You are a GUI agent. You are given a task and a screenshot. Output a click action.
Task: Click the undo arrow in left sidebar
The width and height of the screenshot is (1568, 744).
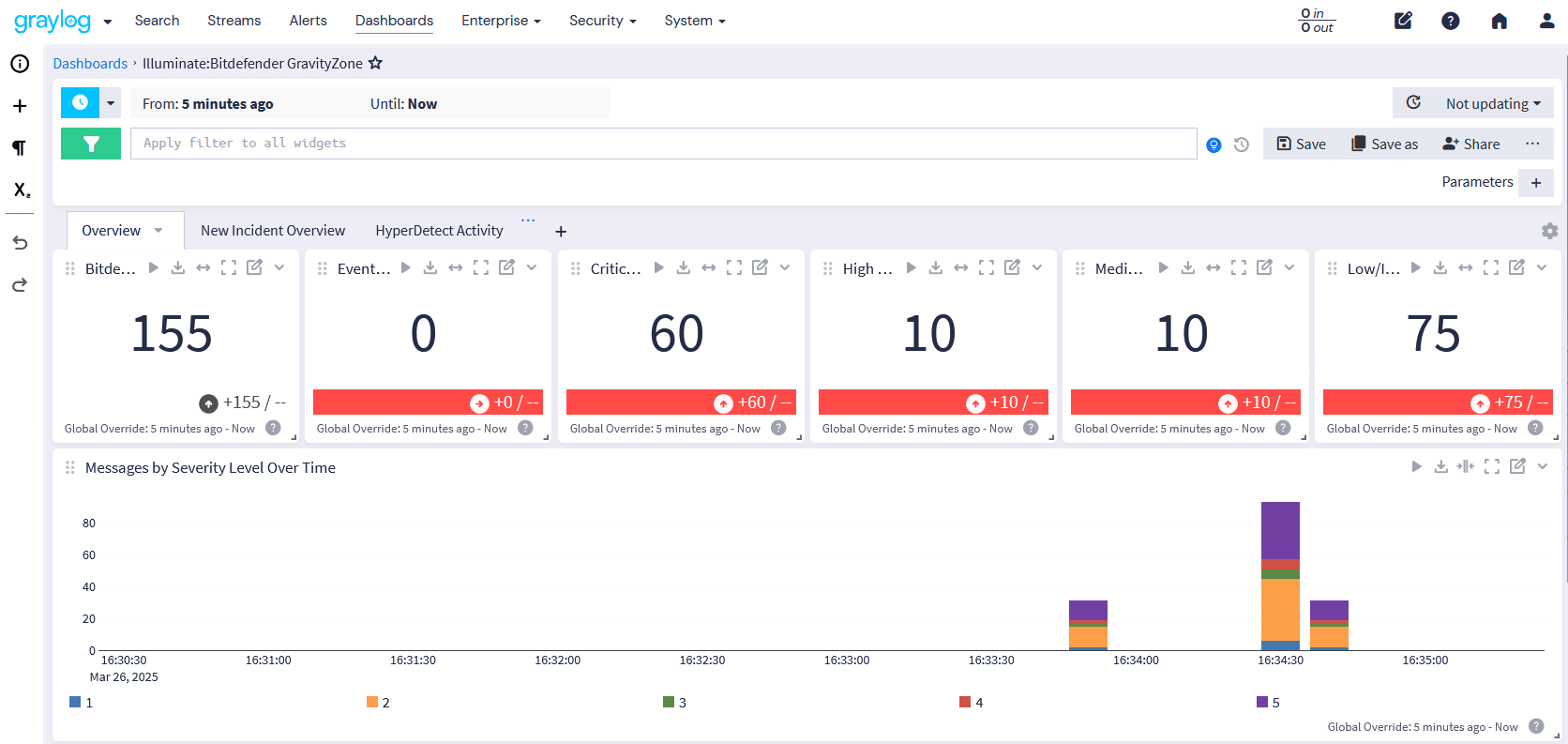(x=20, y=243)
